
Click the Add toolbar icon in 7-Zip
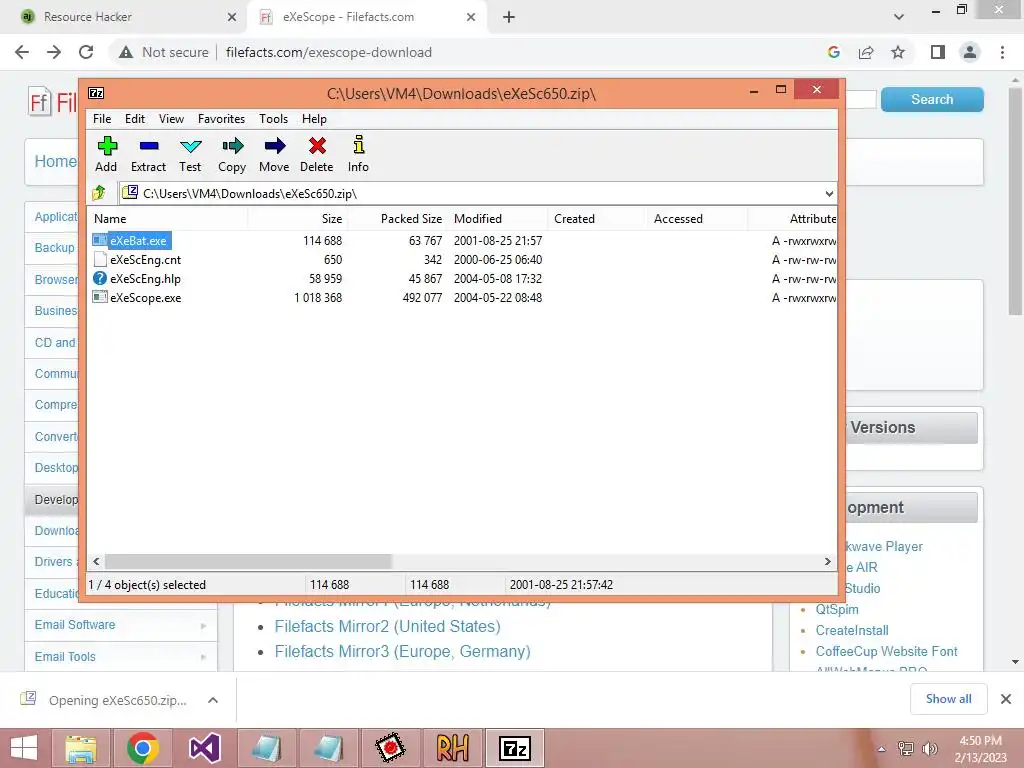coord(106,146)
